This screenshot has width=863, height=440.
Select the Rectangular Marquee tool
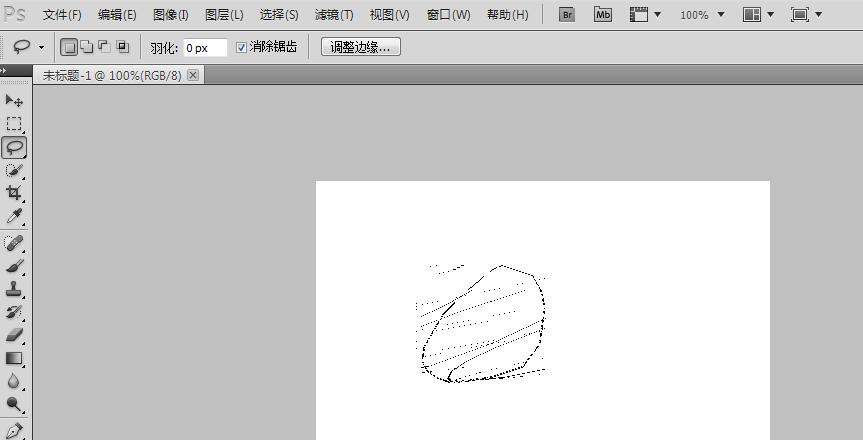point(14,124)
